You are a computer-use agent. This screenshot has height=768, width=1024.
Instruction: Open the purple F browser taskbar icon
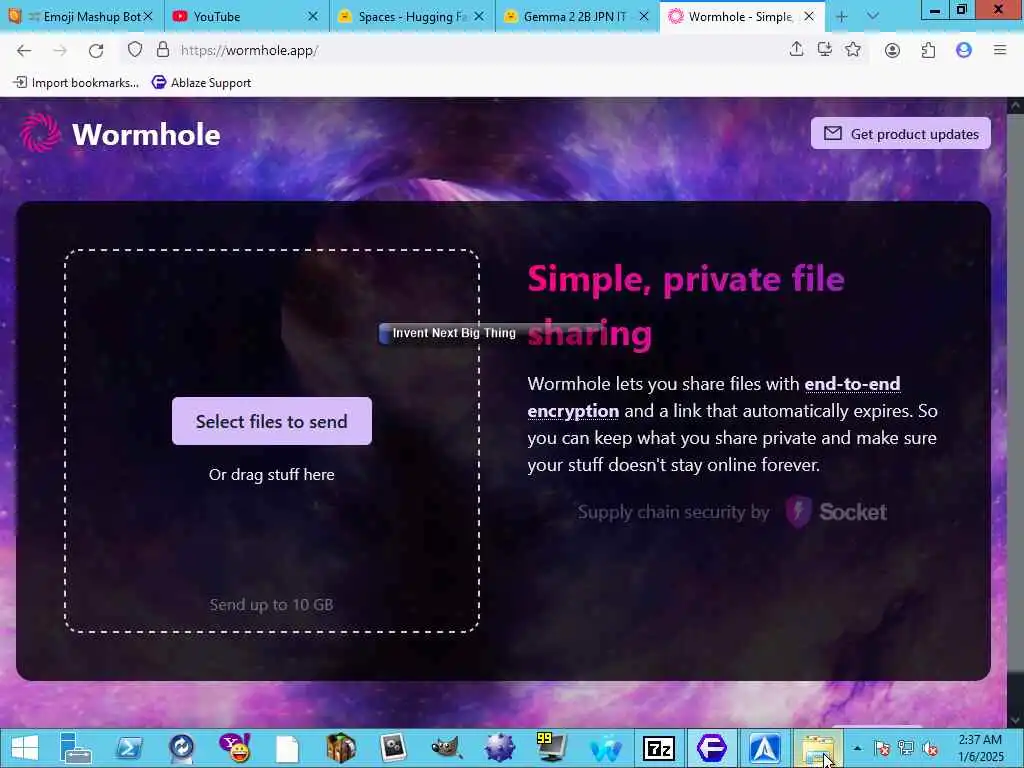pos(712,748)
